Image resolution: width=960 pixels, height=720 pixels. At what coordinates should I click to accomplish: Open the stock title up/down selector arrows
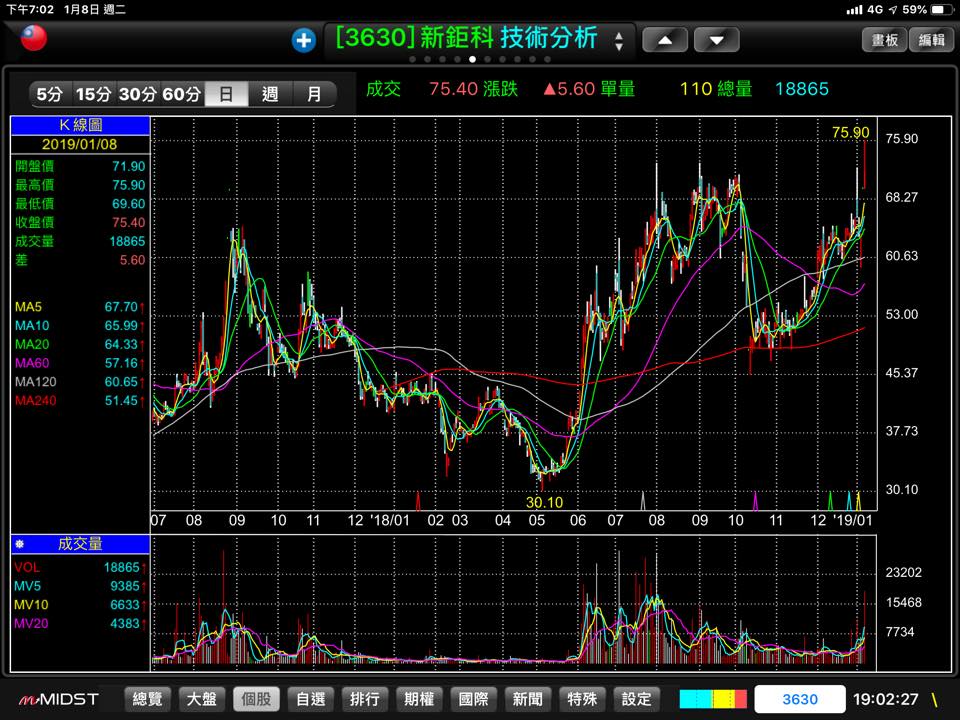pyautogui.click(x=619, y=41)
